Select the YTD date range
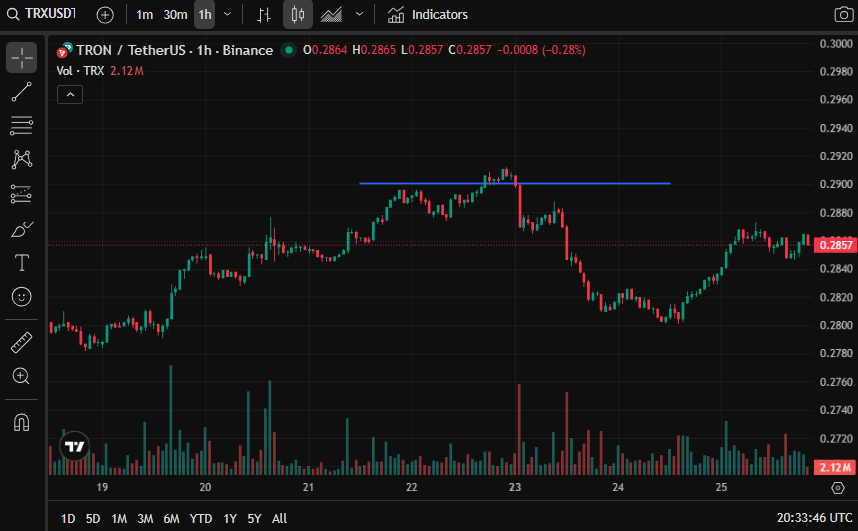The width and height of the screenshot is (858, 531). point(201,518)
